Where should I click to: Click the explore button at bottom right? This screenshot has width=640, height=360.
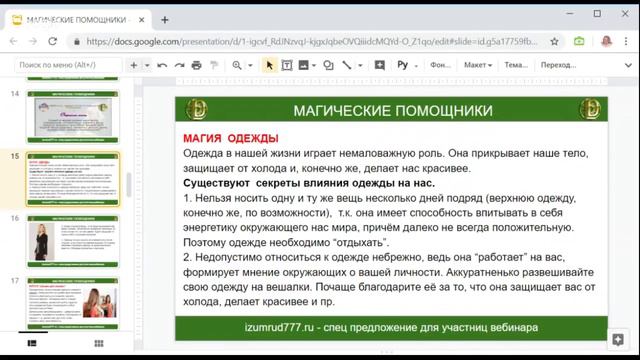[618, 340]
